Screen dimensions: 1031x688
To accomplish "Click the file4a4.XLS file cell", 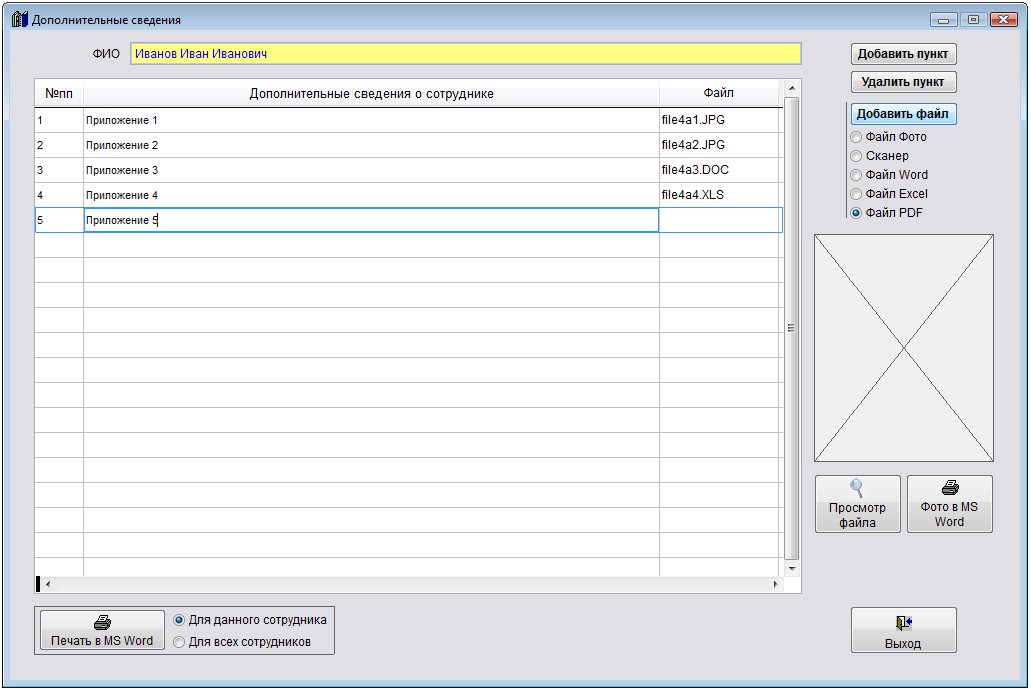I will (719, 195).
